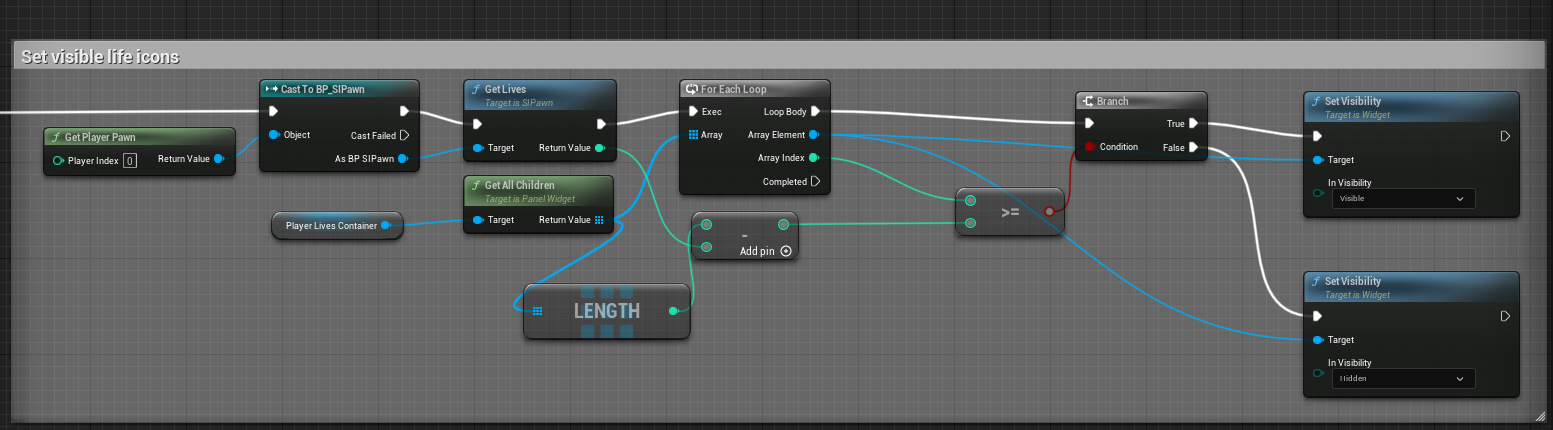Viewport: 1553px width, 430px height.
Task: Click the Player Index value field
Action: (130, 160)
